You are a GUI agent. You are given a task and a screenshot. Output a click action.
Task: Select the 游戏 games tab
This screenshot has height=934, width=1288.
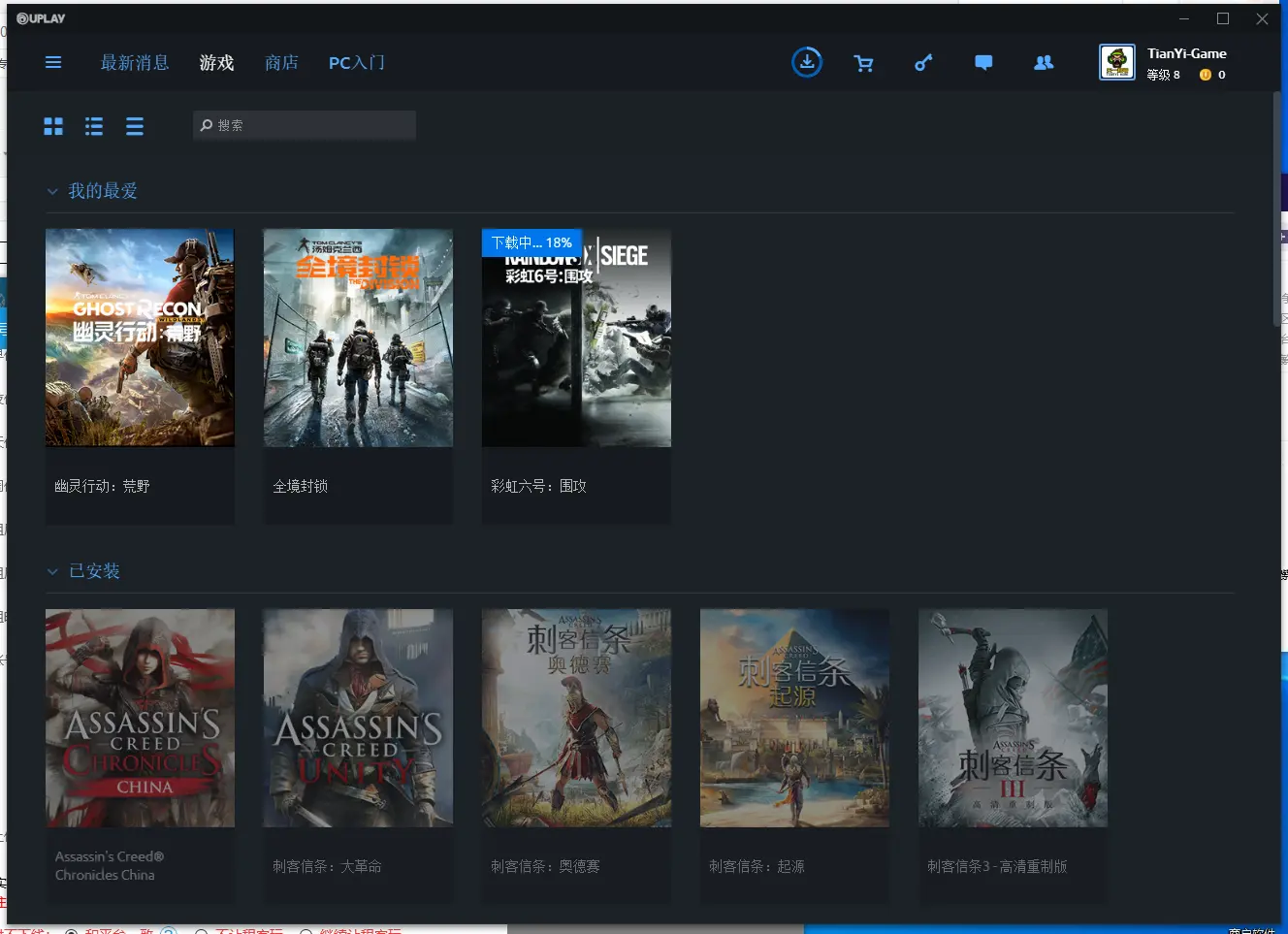pyautogui.click(x=217, y=63)
